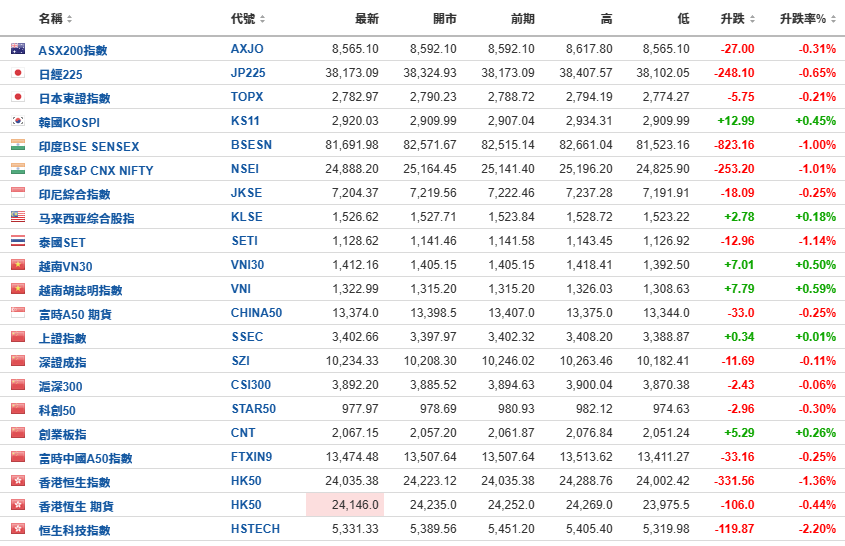Open the 上證指數 index link
The width and height of the screenshot is (845, 546).
(x=62, y=338)
